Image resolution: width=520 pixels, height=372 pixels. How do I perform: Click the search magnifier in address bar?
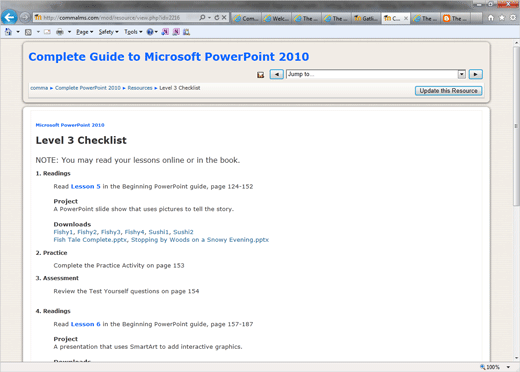202,18
